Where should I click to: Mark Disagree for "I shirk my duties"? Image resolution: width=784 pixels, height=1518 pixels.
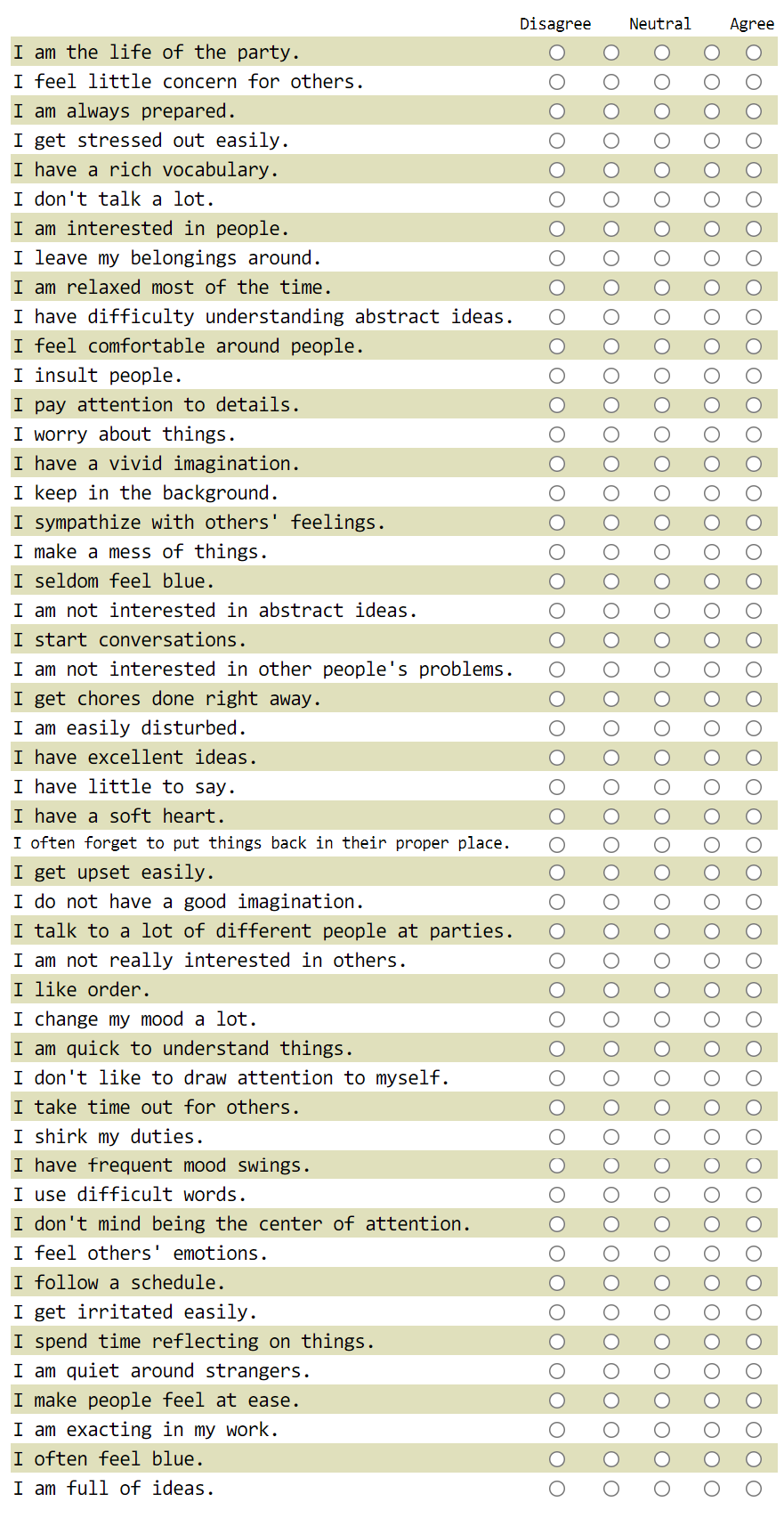tap(557, 1137)
